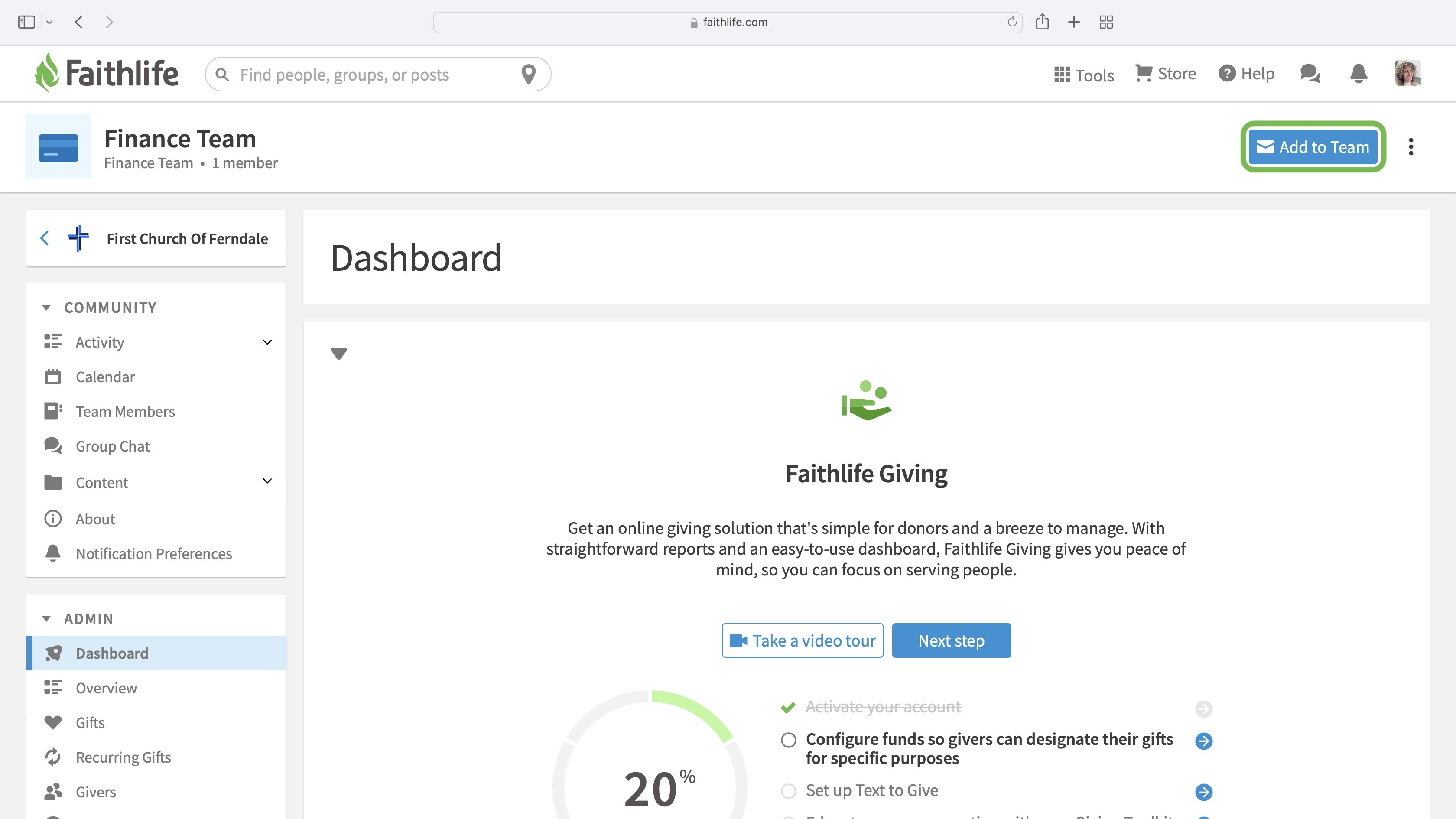
Task: Open the three-dot more options menu
Action: click(1411, 147)
